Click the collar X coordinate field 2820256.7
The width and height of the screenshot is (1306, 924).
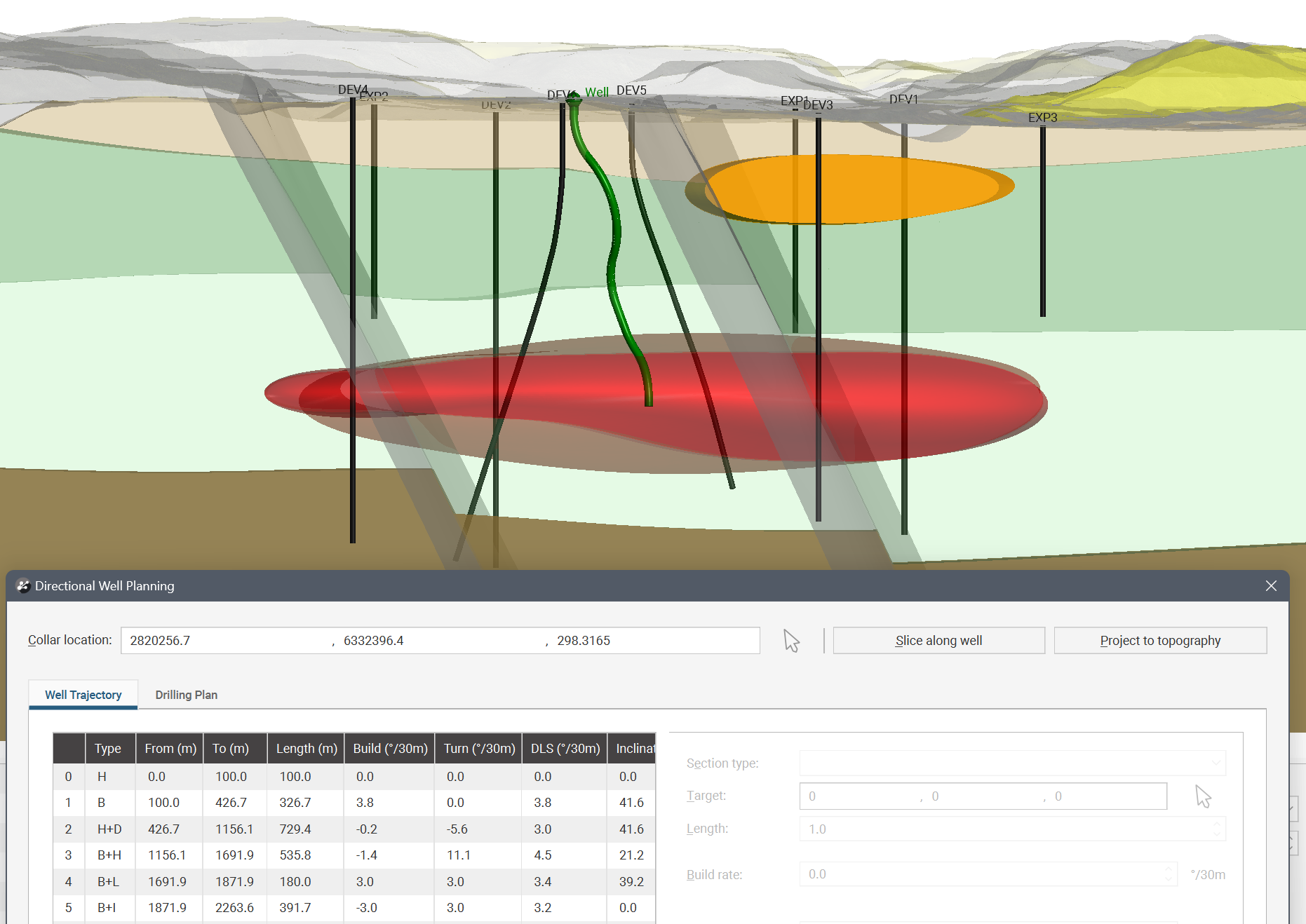[224, 641]
